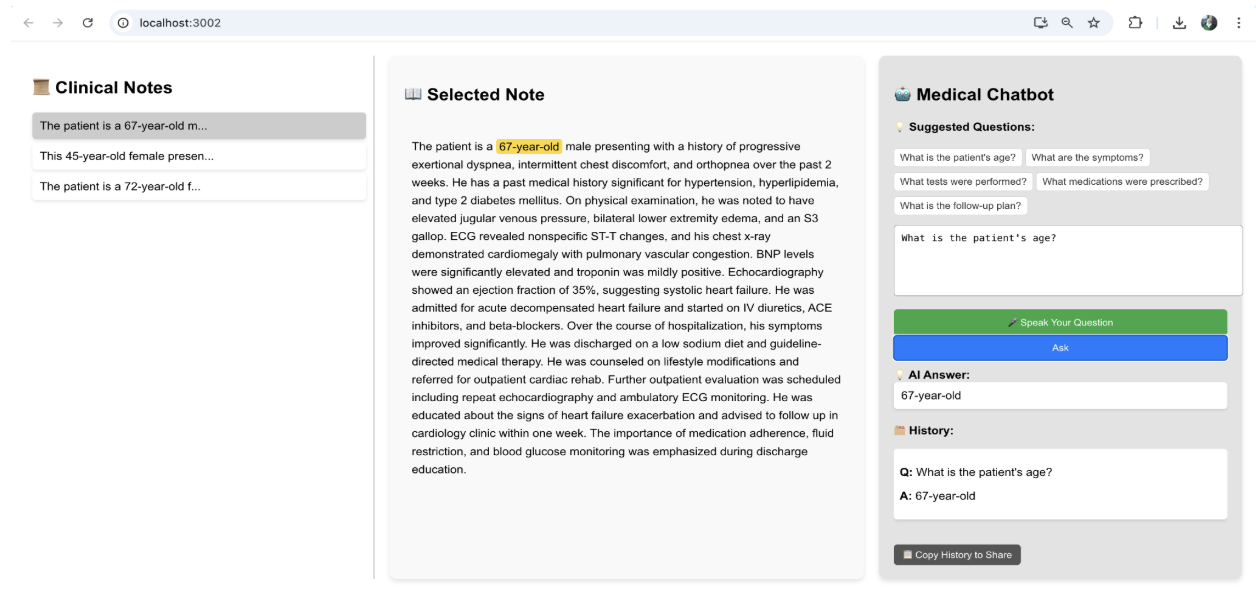Copy History to Share
This screenshot has width=1256, height=594.
[957, 555]
